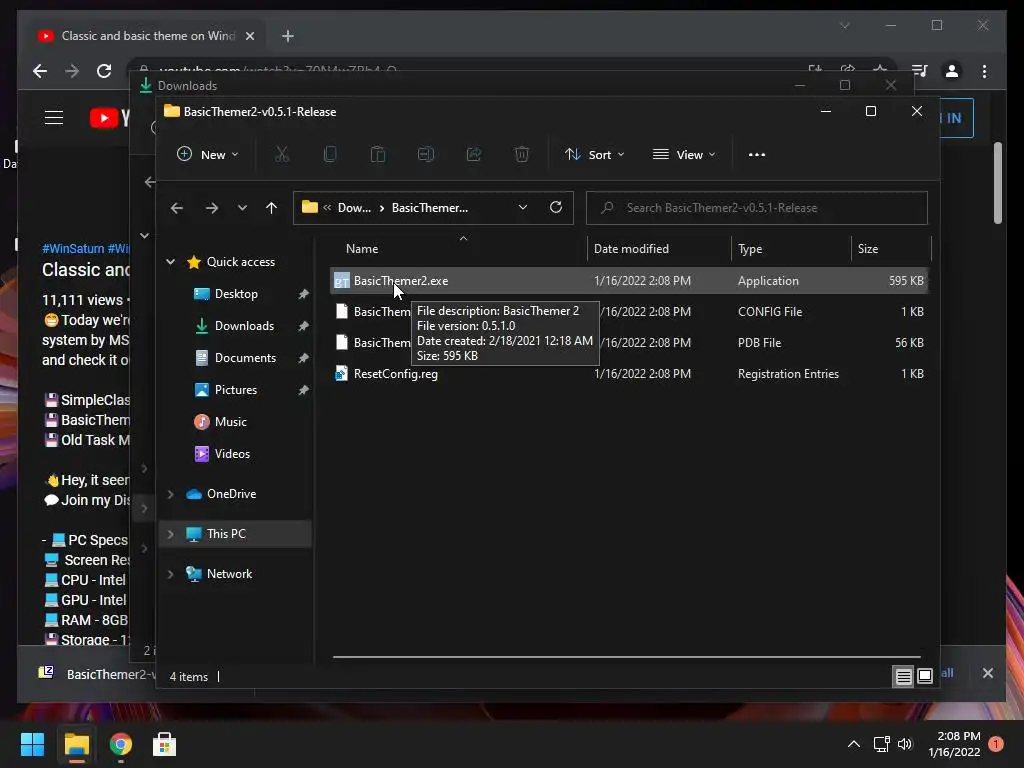The image size is (1024, 768).
Task: Open the Sort dropdown
Action: 594,155
